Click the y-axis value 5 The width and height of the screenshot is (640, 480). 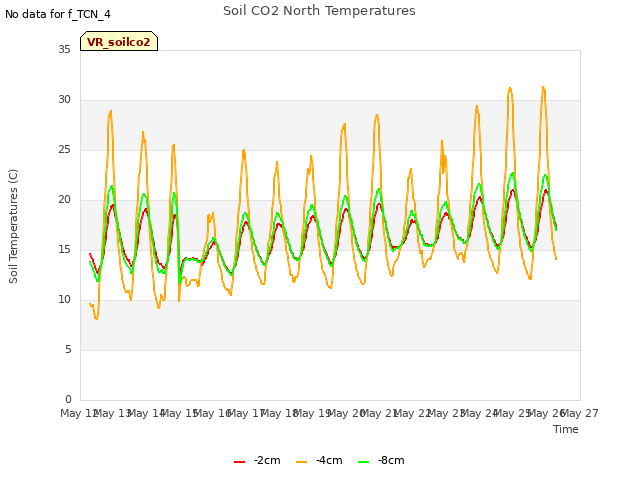pos(68,349)
